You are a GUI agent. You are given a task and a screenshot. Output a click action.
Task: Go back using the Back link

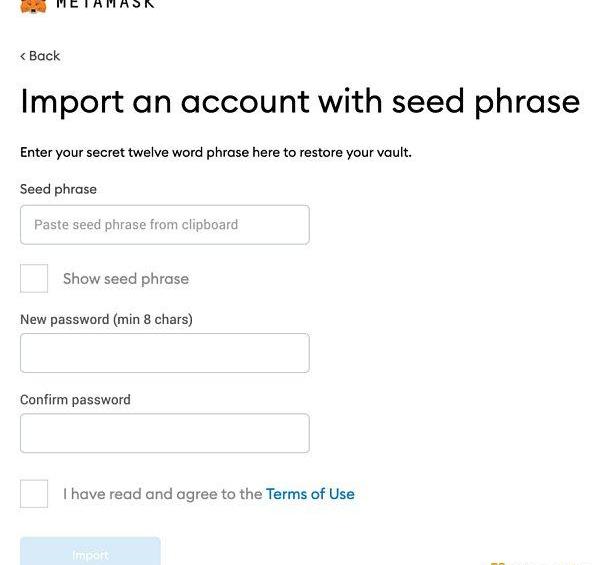point(44,56)
